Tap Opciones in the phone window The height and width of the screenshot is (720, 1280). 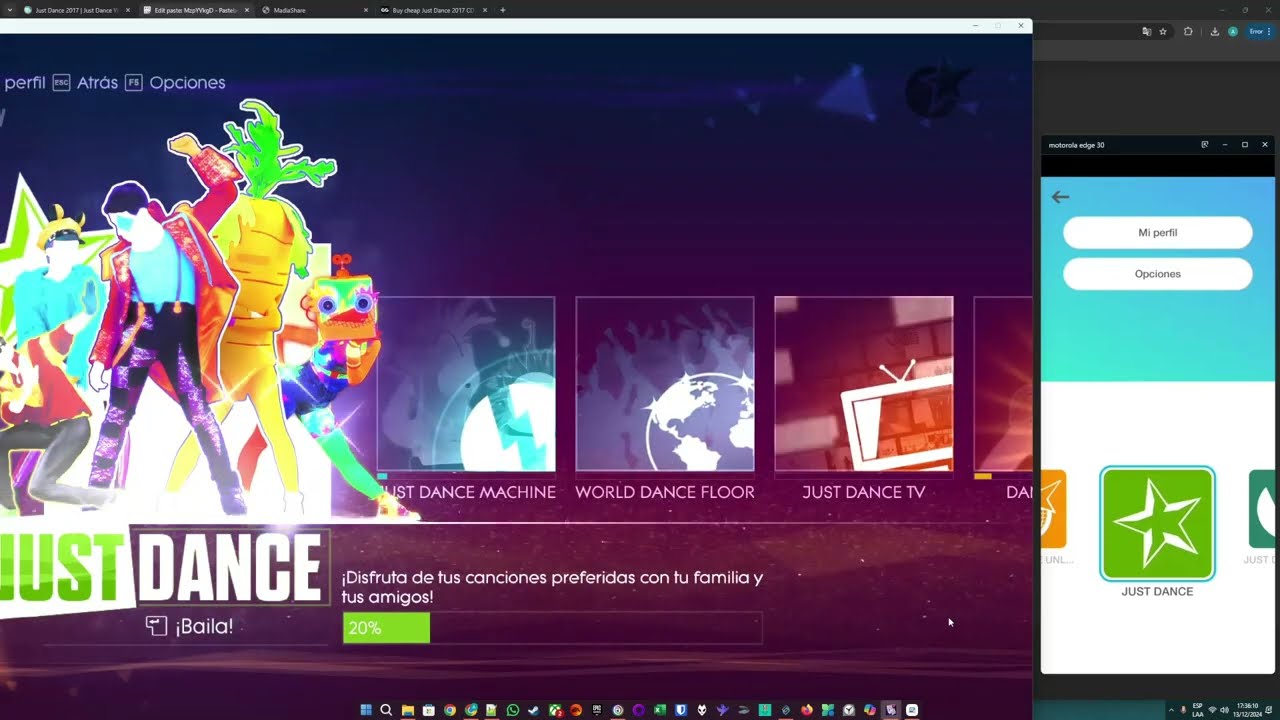[1157, 274]
